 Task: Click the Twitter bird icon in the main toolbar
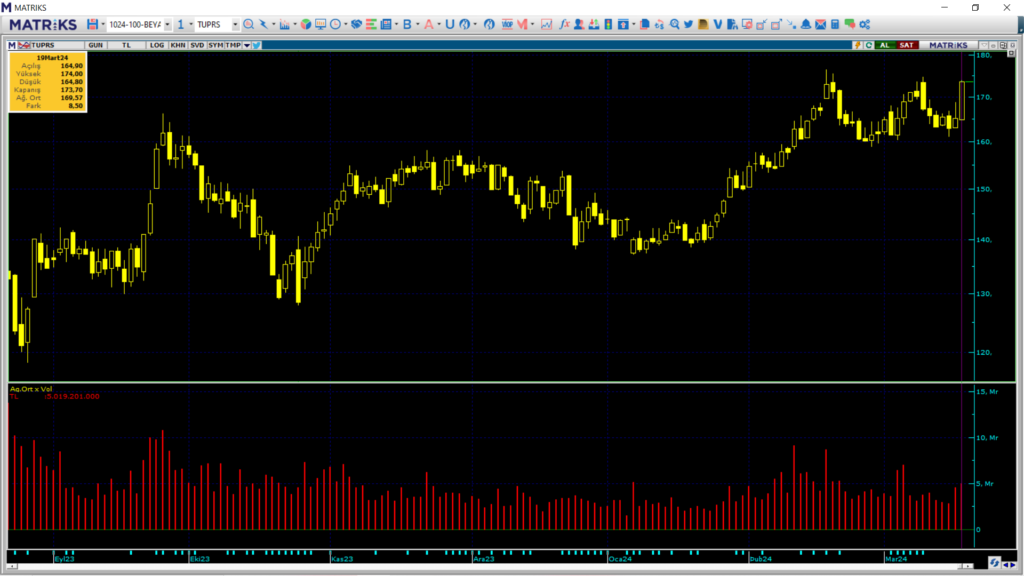click(688, 24)
